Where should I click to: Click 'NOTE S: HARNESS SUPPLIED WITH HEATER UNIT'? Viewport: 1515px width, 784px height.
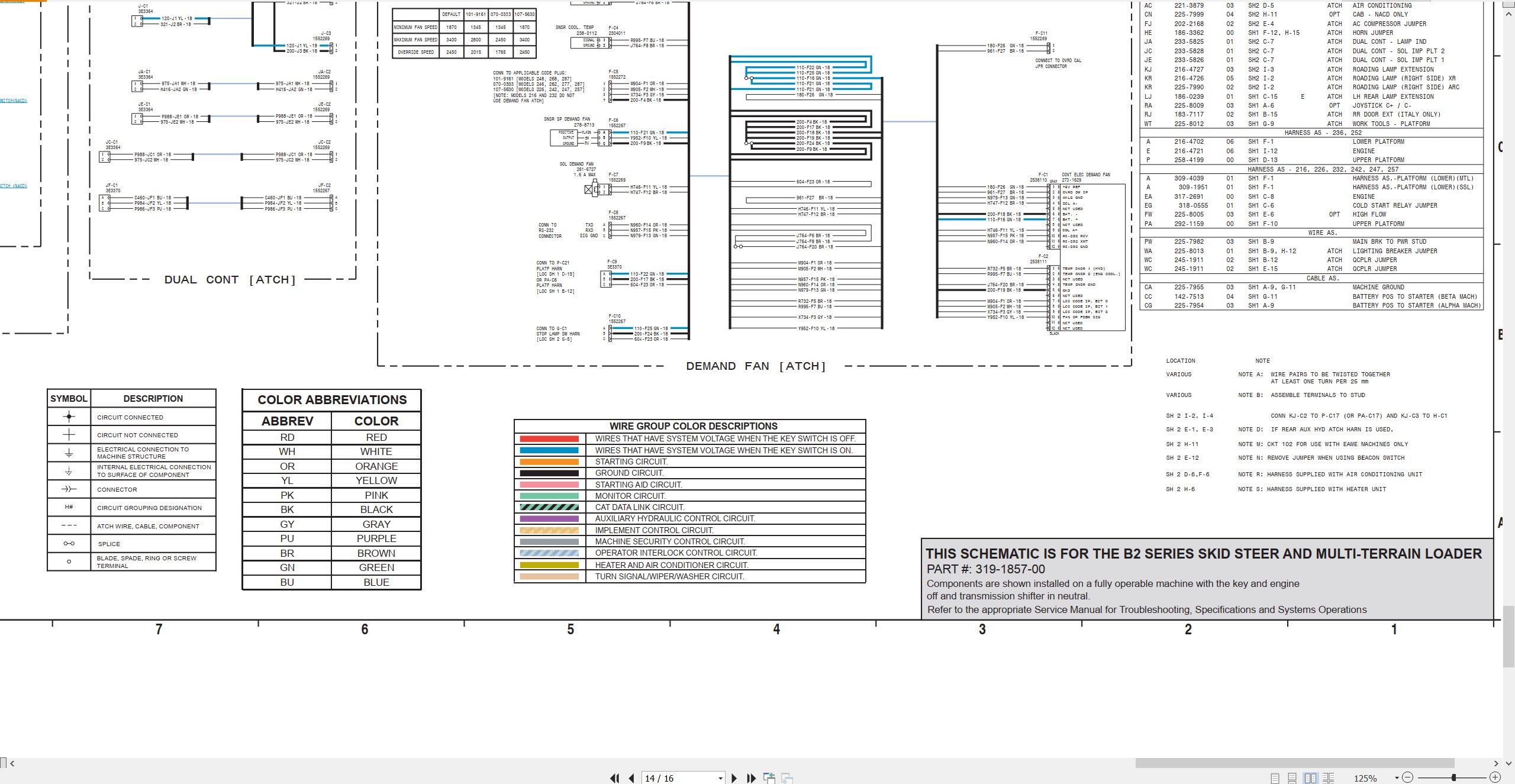(x=1312, y=489)
